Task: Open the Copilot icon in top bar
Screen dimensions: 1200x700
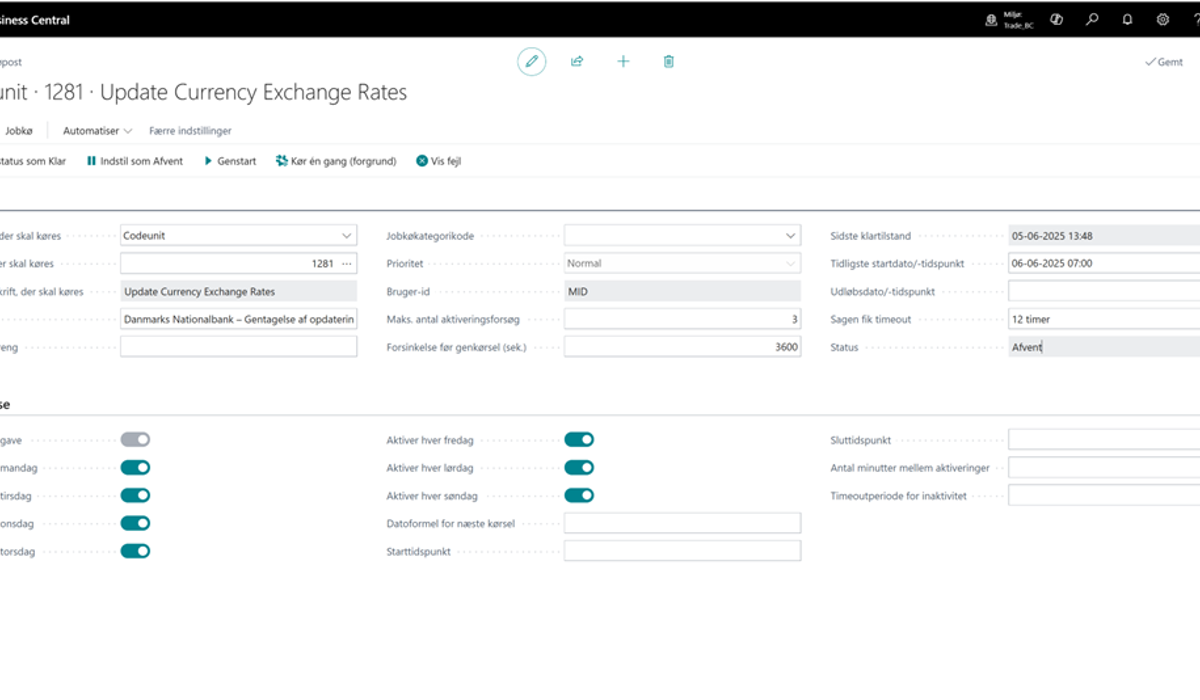Action: (1056, 19)
